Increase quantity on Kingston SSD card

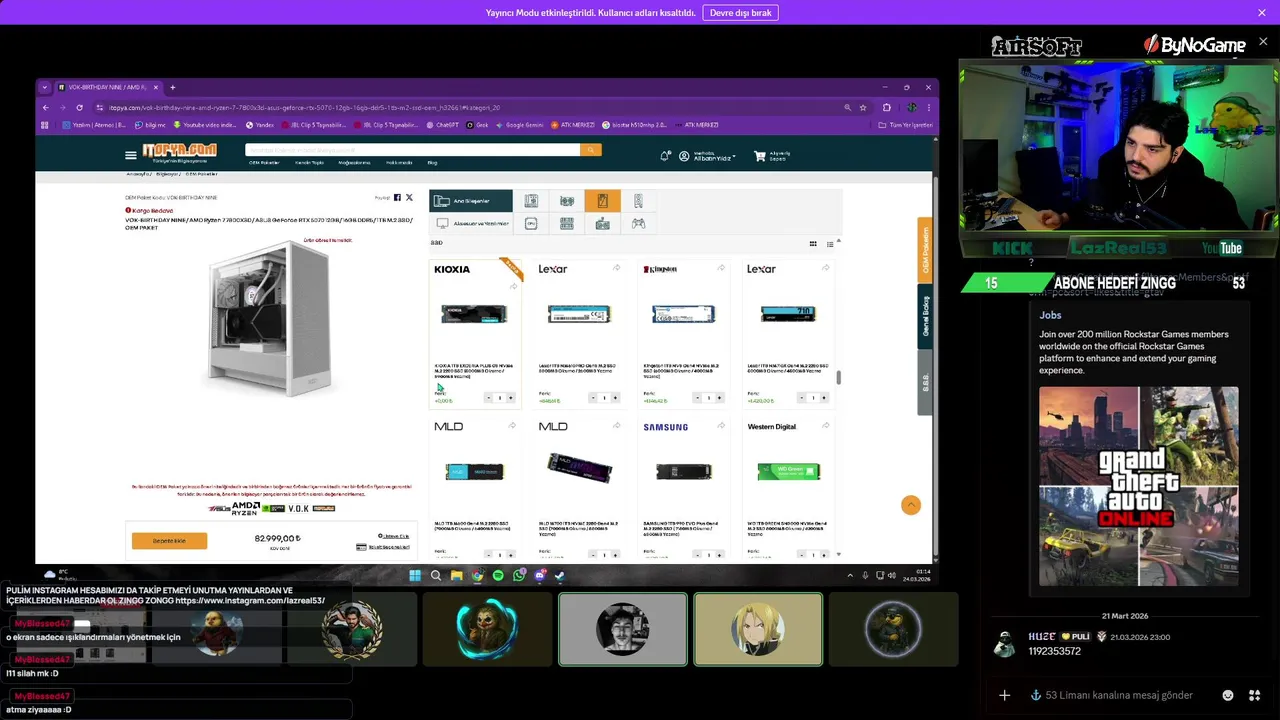click(x=720, y=398)
